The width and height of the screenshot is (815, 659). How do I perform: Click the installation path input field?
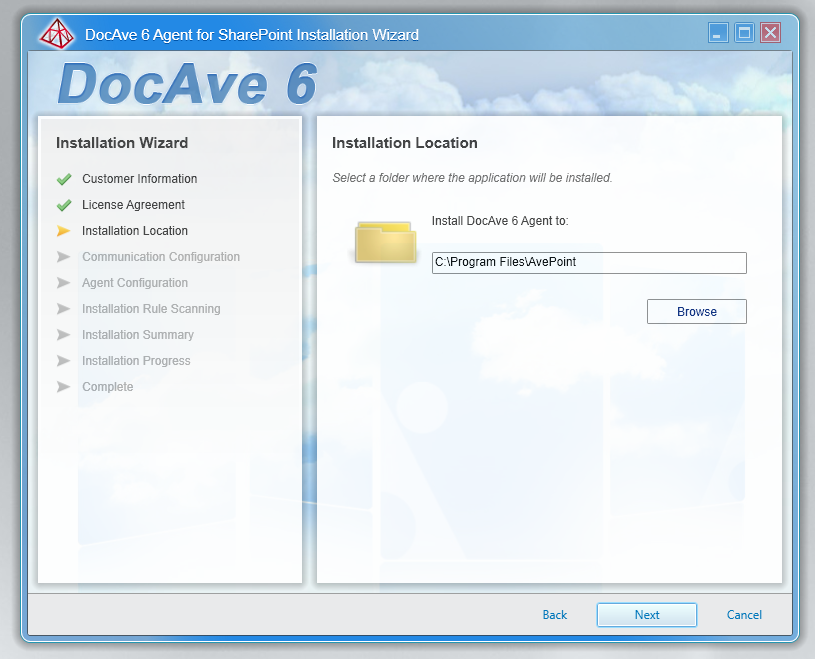[589, 262]
